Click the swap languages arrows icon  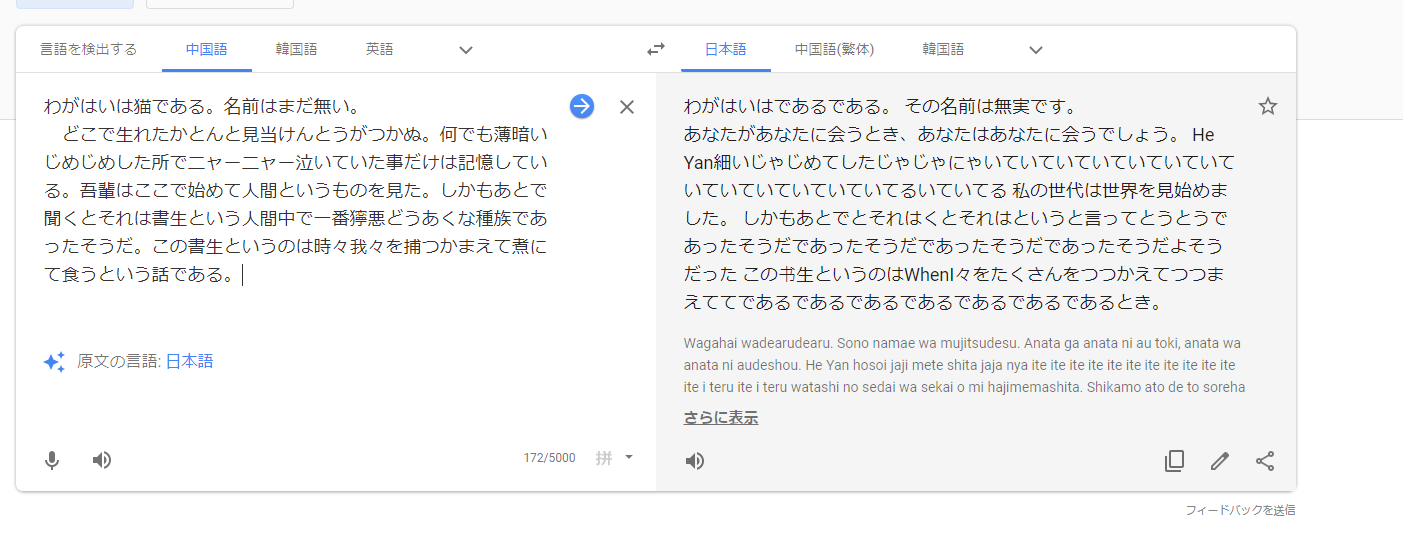point(655,50)
